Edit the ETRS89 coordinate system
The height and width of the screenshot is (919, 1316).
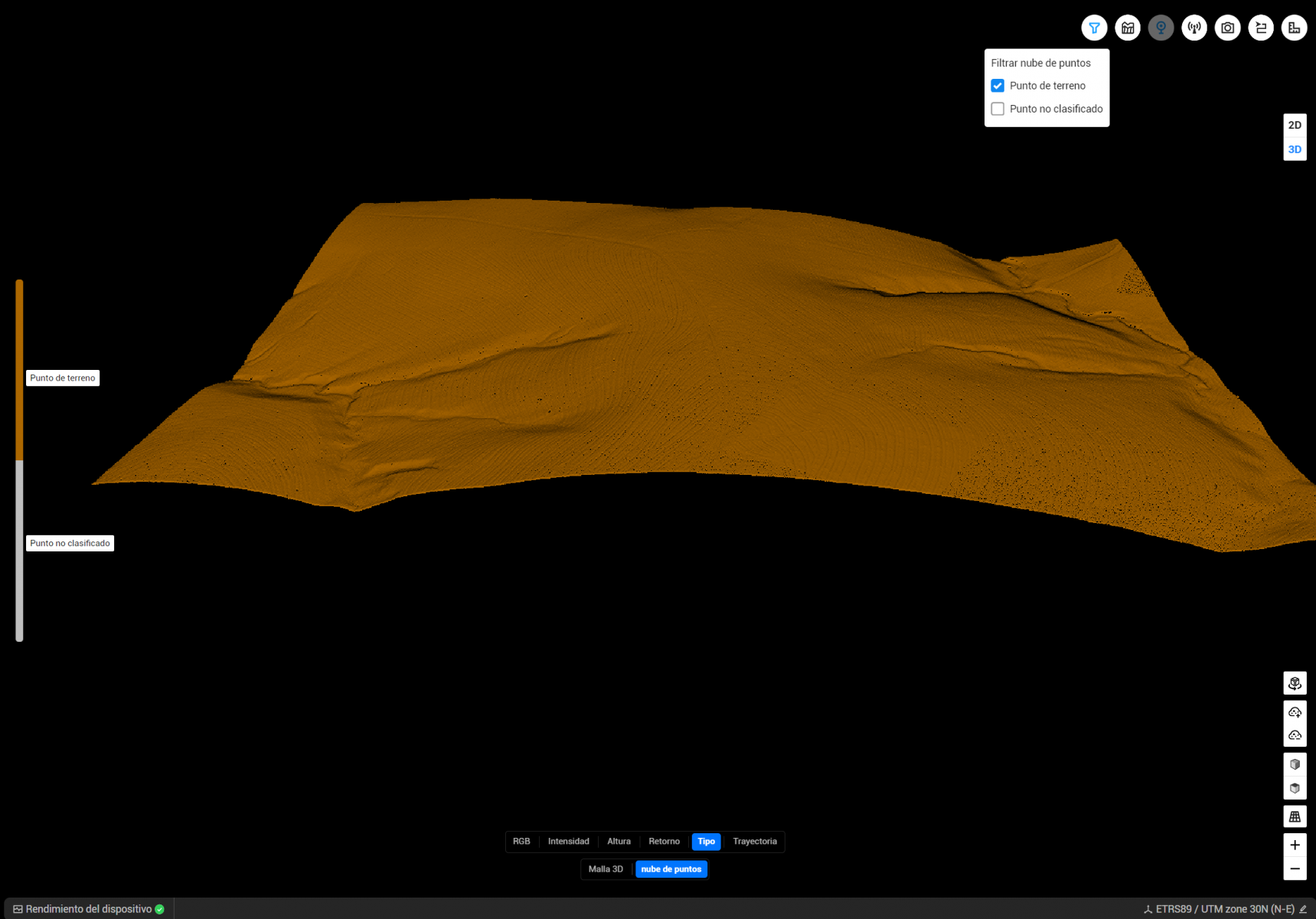point(1303,909)
